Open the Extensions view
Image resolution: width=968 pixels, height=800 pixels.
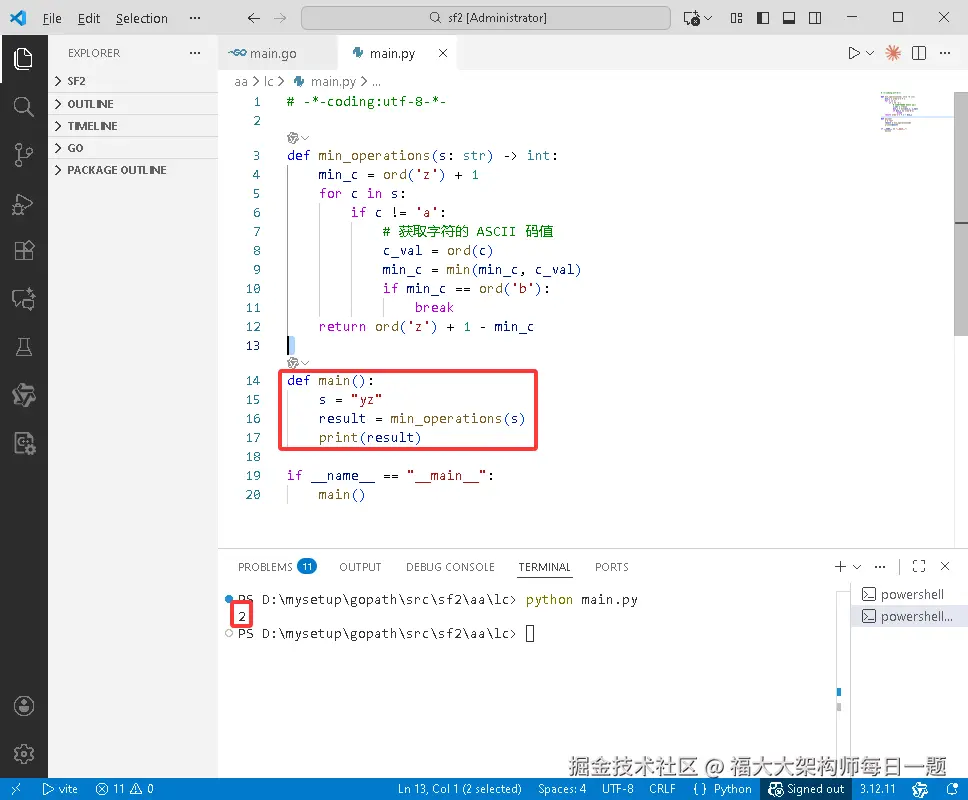pos(23,251)
